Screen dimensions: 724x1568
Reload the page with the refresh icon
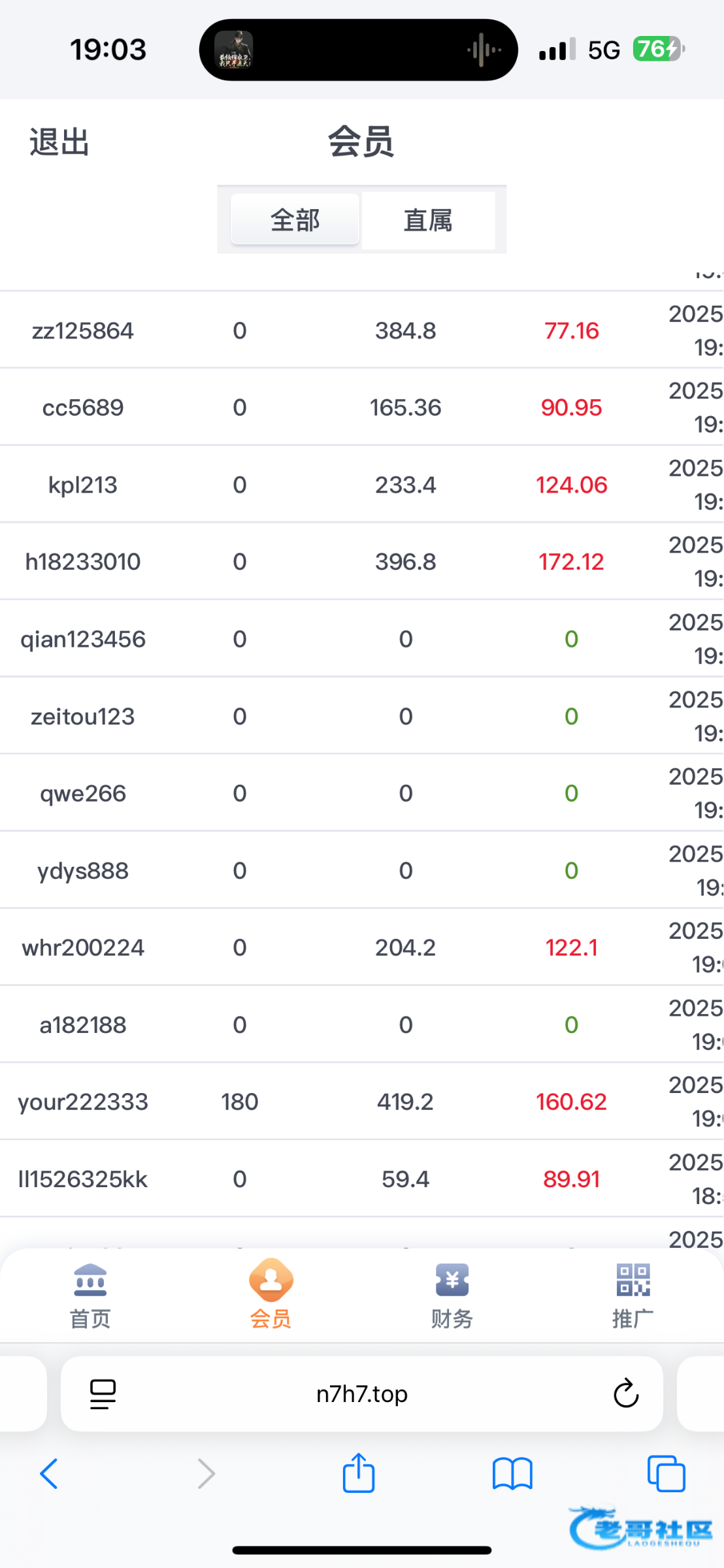tap(625, 1394)
